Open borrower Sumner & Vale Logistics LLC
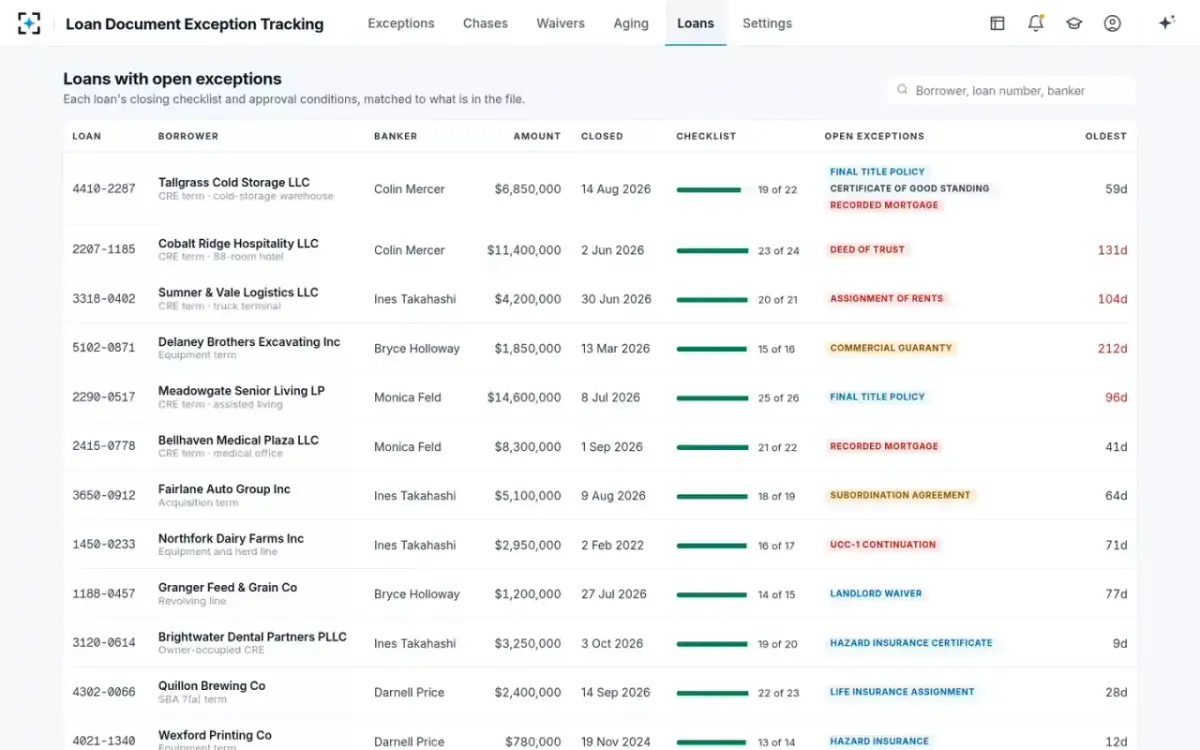 238,292
